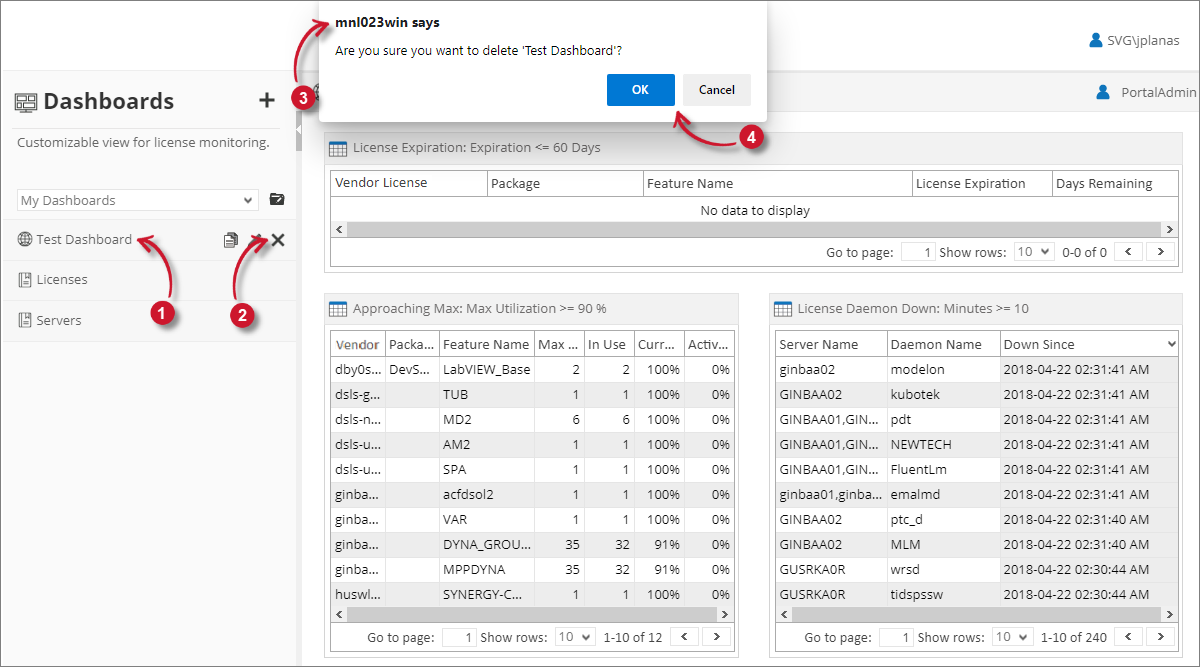Delete Test Dashboard with the X icon
The width and height of the screenshot is (1200, 667).
278,240
